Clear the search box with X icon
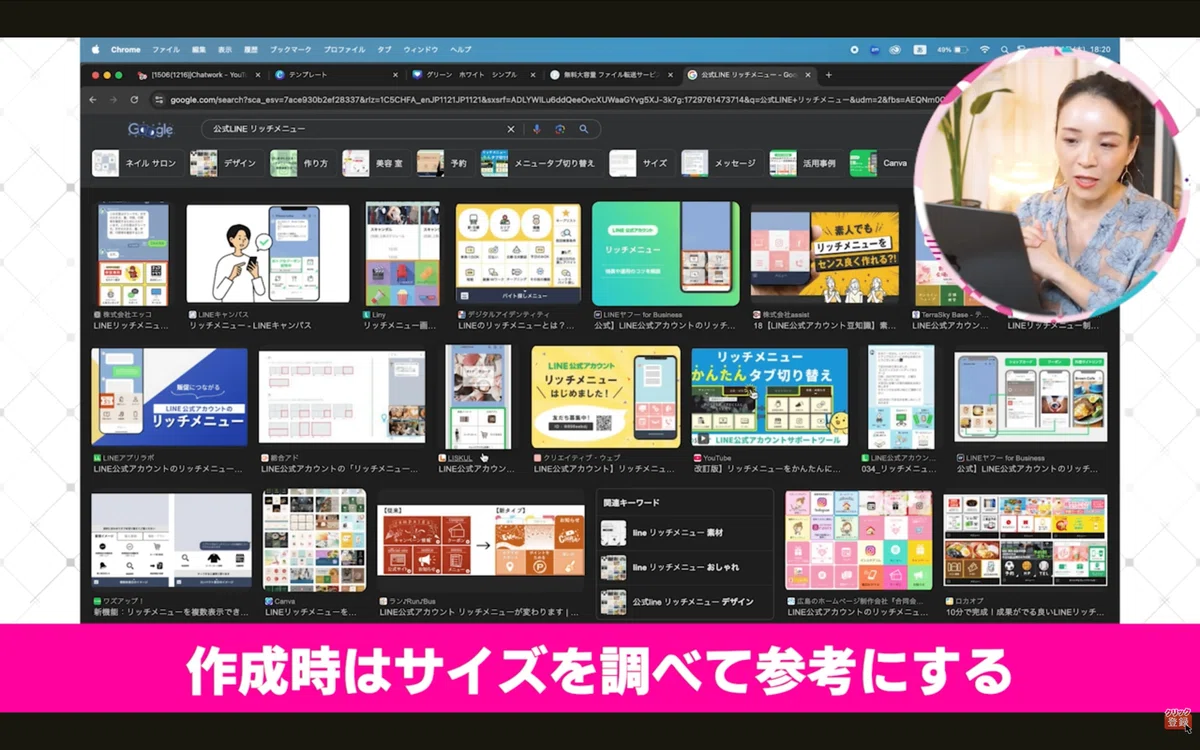This screenshot has width=1200, height=750. pos(510,129)
